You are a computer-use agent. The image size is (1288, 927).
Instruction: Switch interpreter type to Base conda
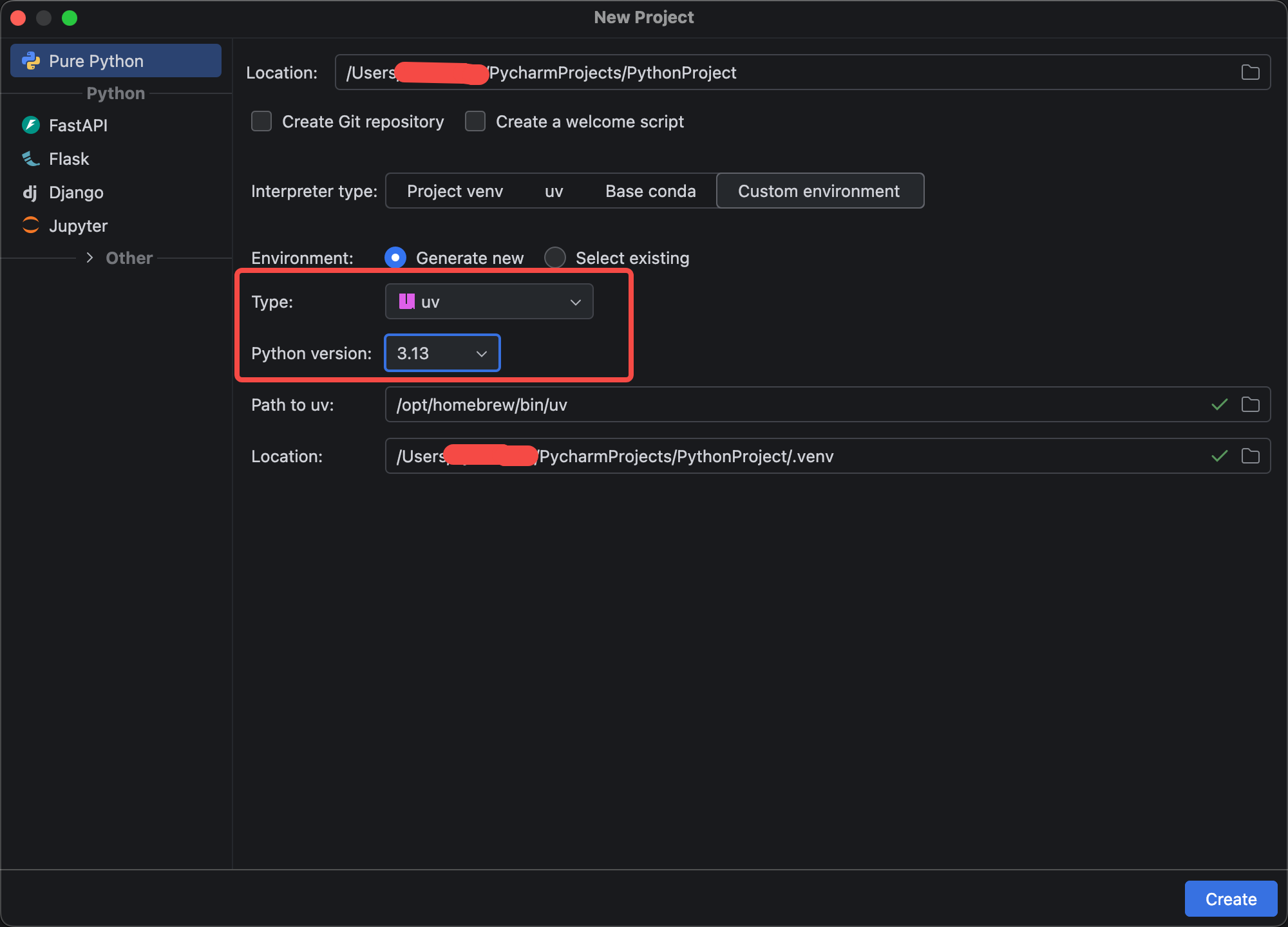650,191
